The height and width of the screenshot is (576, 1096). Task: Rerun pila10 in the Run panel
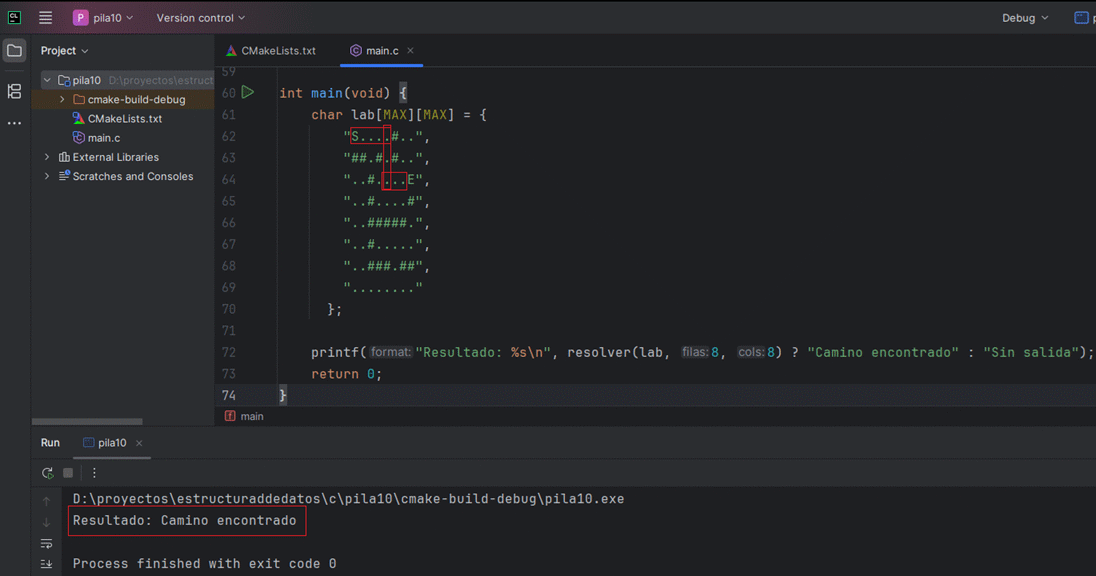47,473
